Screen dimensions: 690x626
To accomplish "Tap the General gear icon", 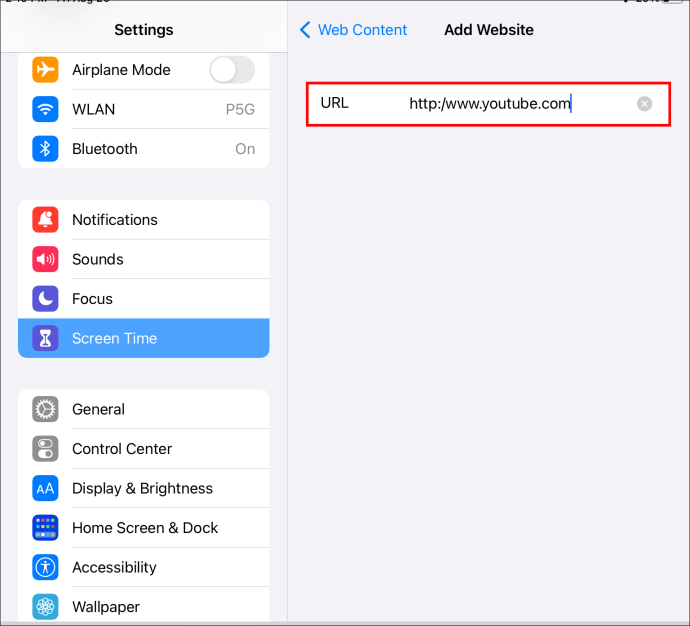I will [x=45, y=409].
